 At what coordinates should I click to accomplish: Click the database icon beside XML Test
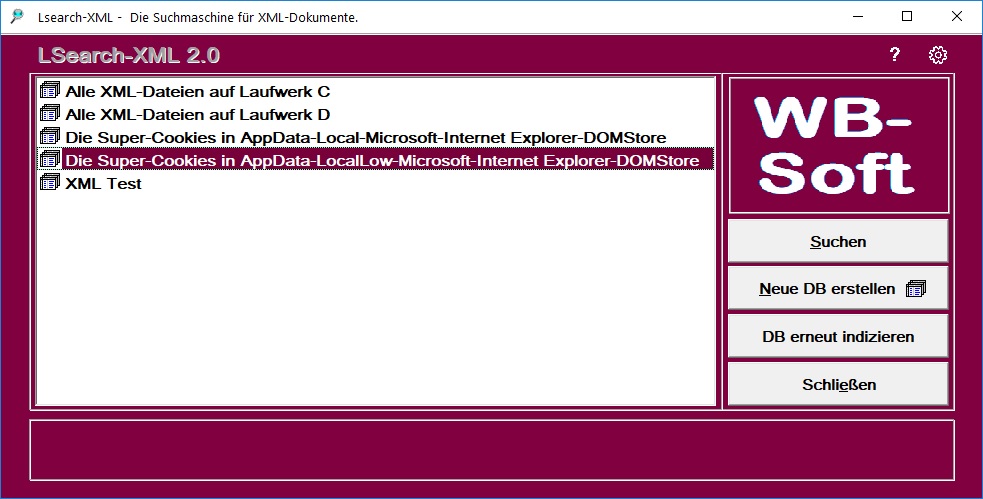50,183
